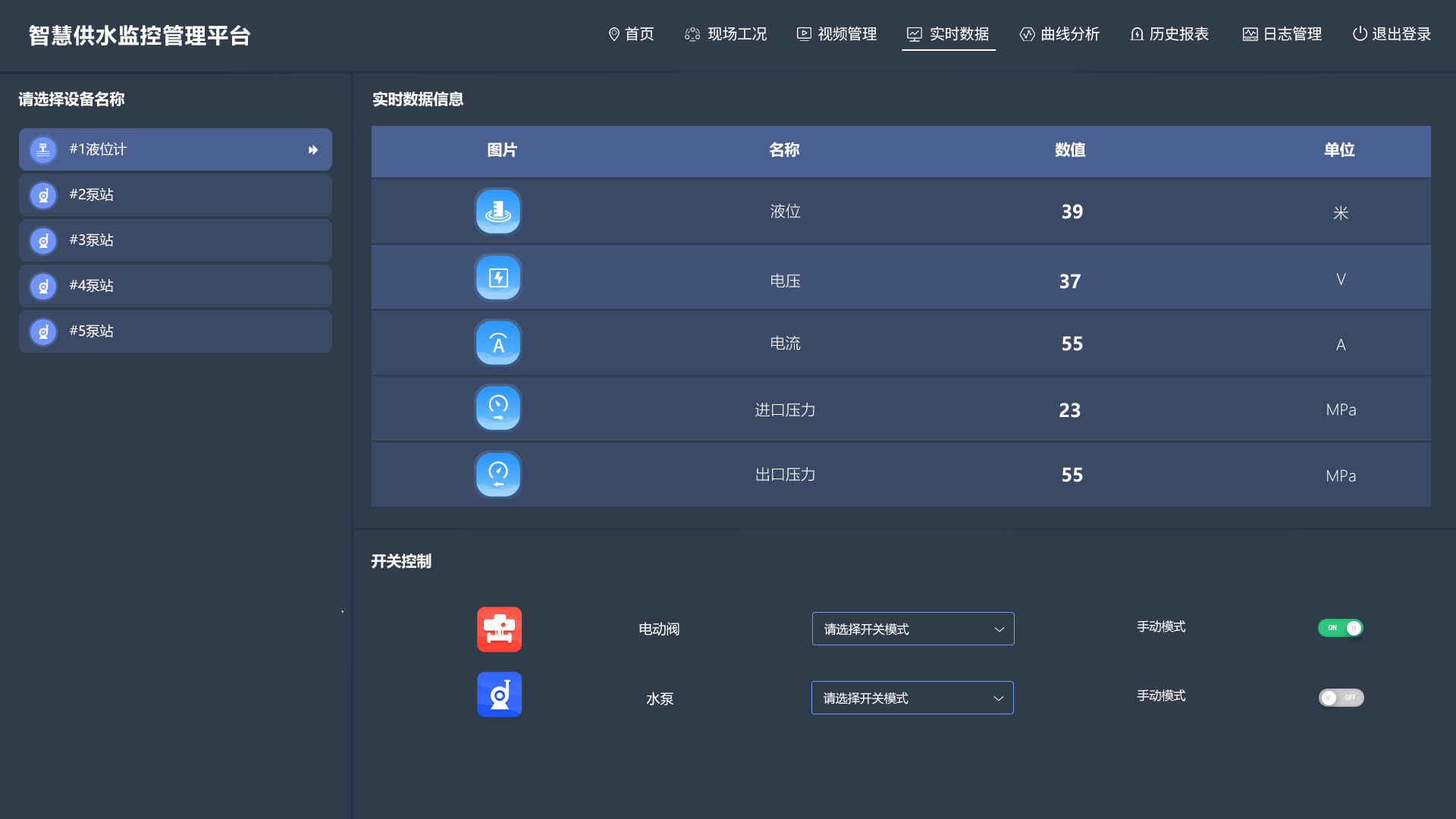Click the 出口压力 value 55
Image resolution: width=1456 pixels, height=819 pixels.
(1072, 475)
